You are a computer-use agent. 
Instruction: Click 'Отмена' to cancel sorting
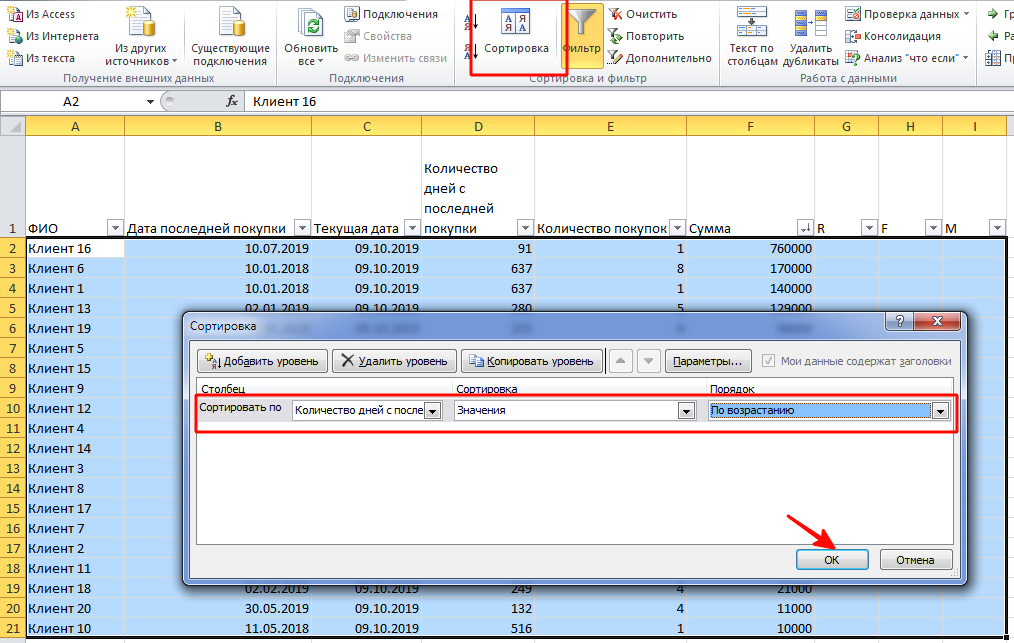click(x=914, y=560)
